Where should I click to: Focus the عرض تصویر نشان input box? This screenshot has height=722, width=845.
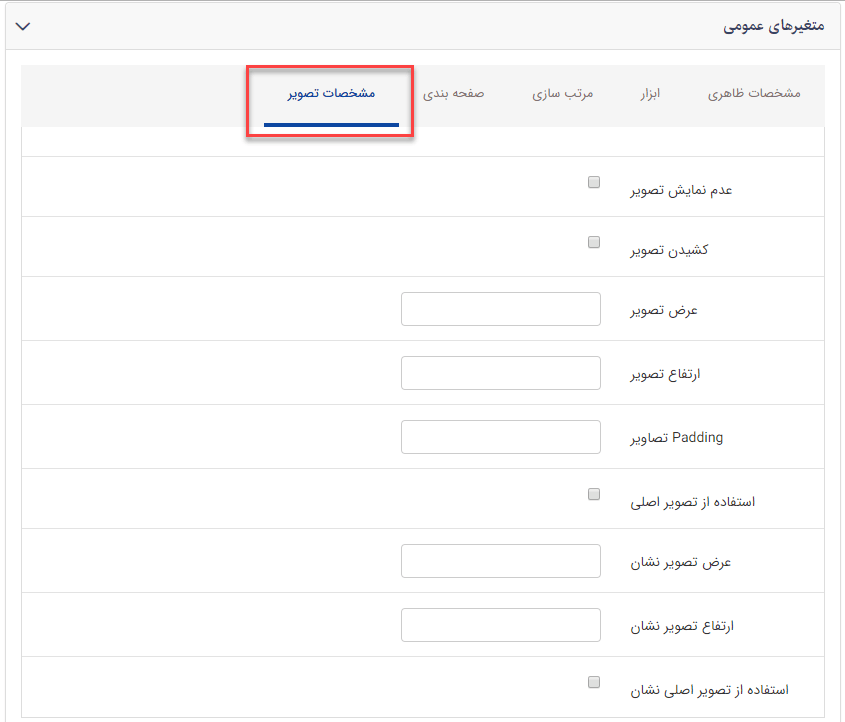click(x=500, y=561)
